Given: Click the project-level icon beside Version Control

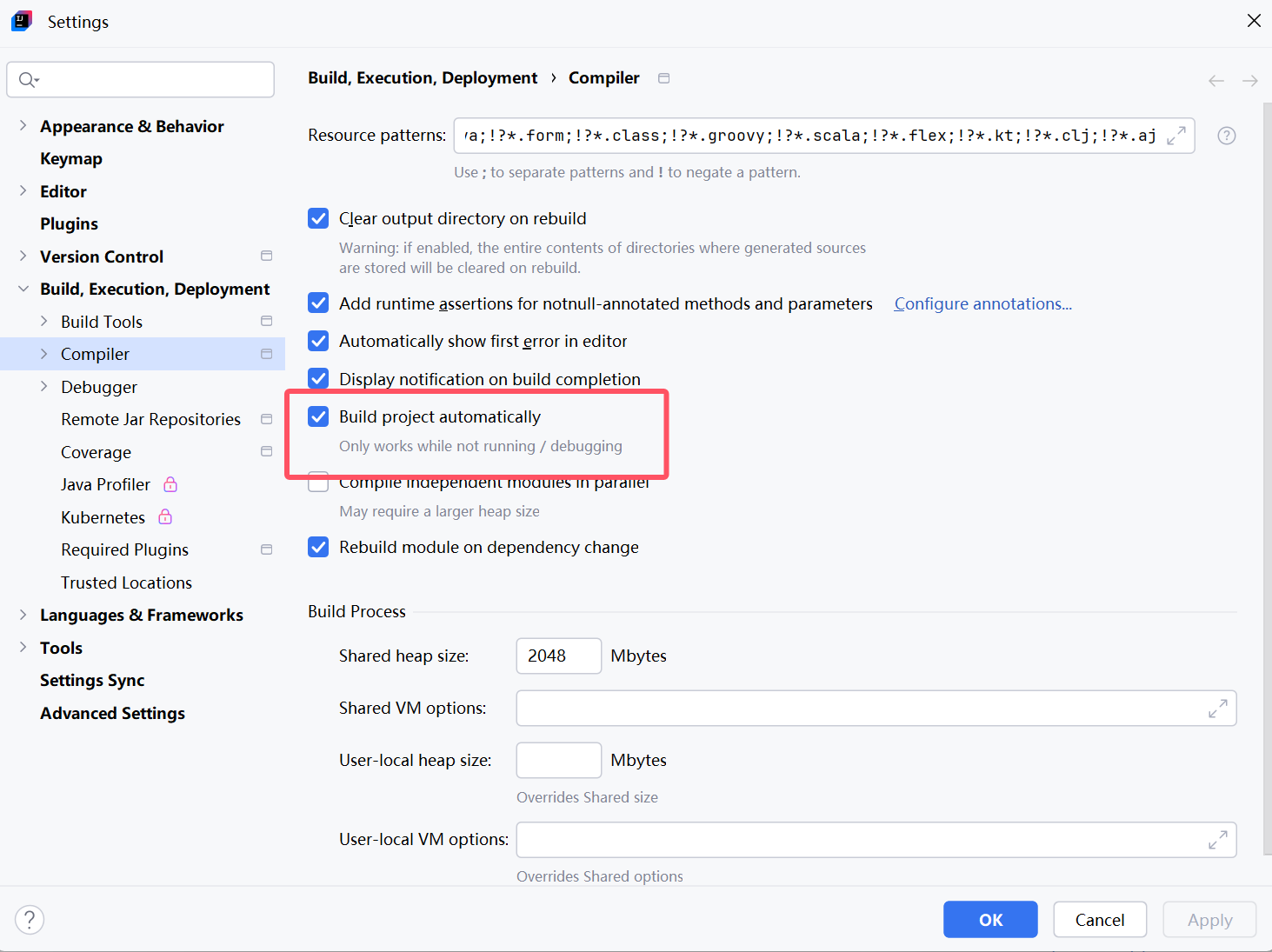Looking at the screenshot, I should [266, 256].
